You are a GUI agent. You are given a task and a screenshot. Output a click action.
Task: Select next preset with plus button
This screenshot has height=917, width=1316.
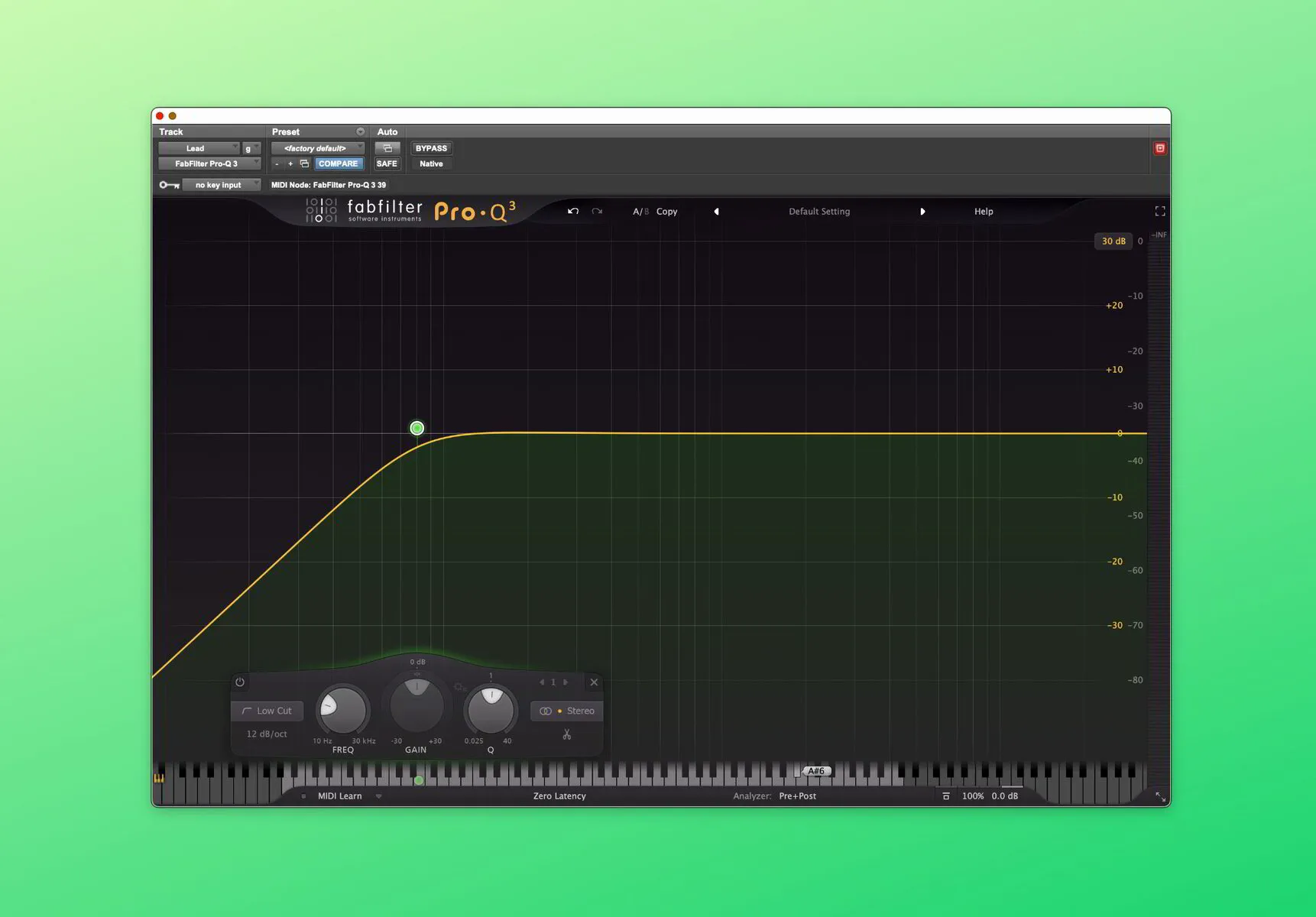click(x=290, y=164)
